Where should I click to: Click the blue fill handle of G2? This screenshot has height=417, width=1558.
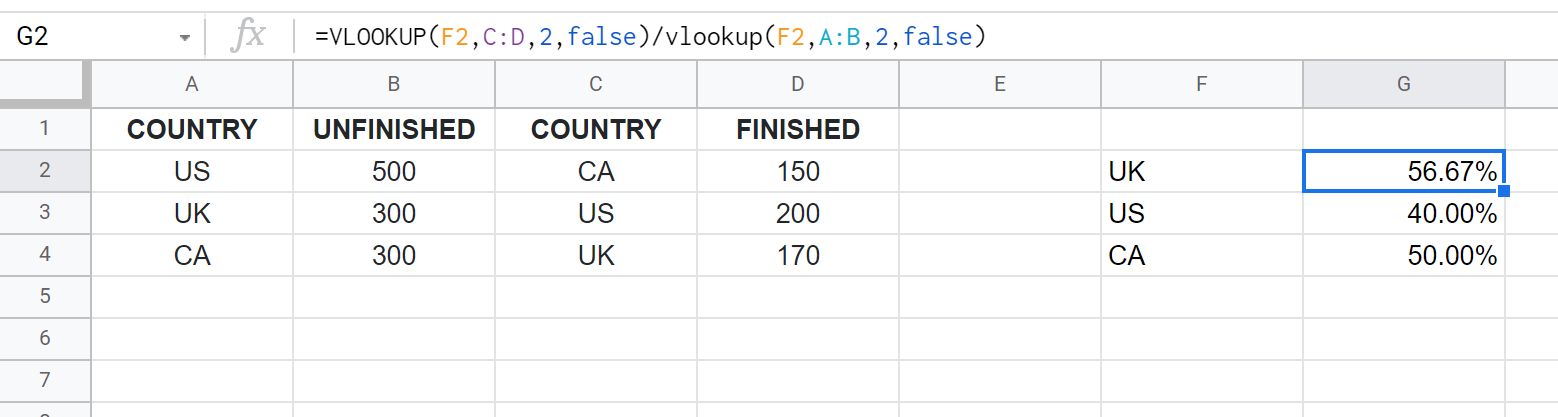pyautogui.click(x=1504, y=191)
